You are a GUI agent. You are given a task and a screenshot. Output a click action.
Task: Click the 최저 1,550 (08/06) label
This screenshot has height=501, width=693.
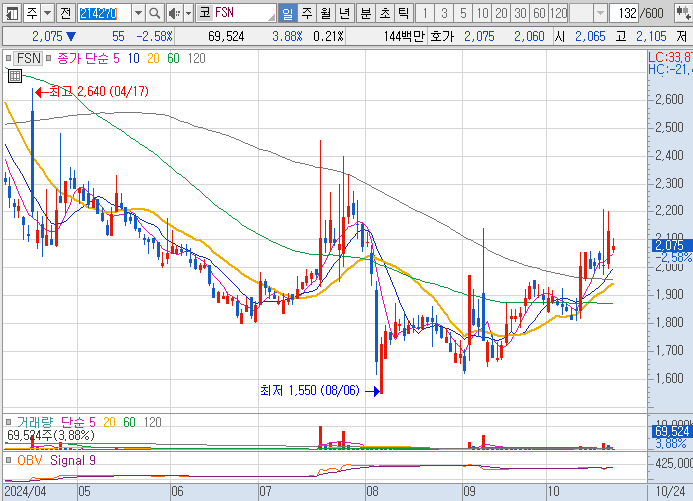(310, 391)
